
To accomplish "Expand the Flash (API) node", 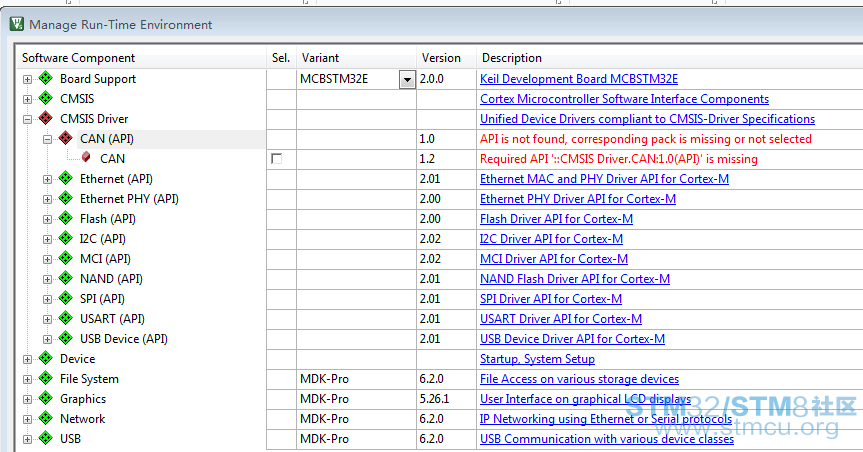I will pos(47,219).
